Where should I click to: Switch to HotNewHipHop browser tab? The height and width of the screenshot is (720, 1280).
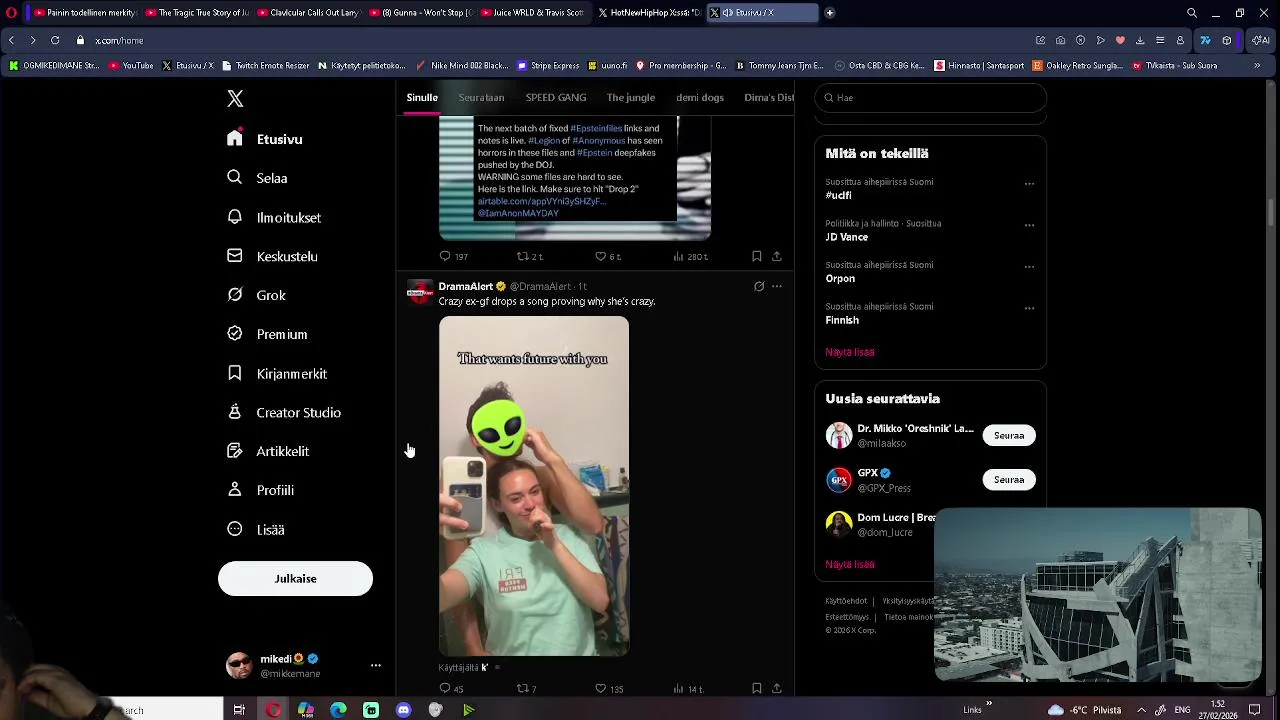point(648,13)
